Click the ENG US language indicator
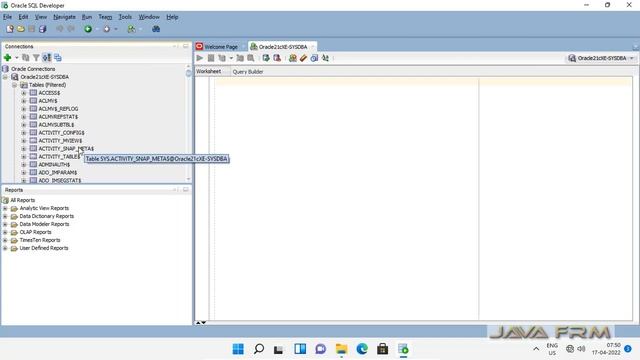This screenshot has height=360, width=640. pos(552,349)
